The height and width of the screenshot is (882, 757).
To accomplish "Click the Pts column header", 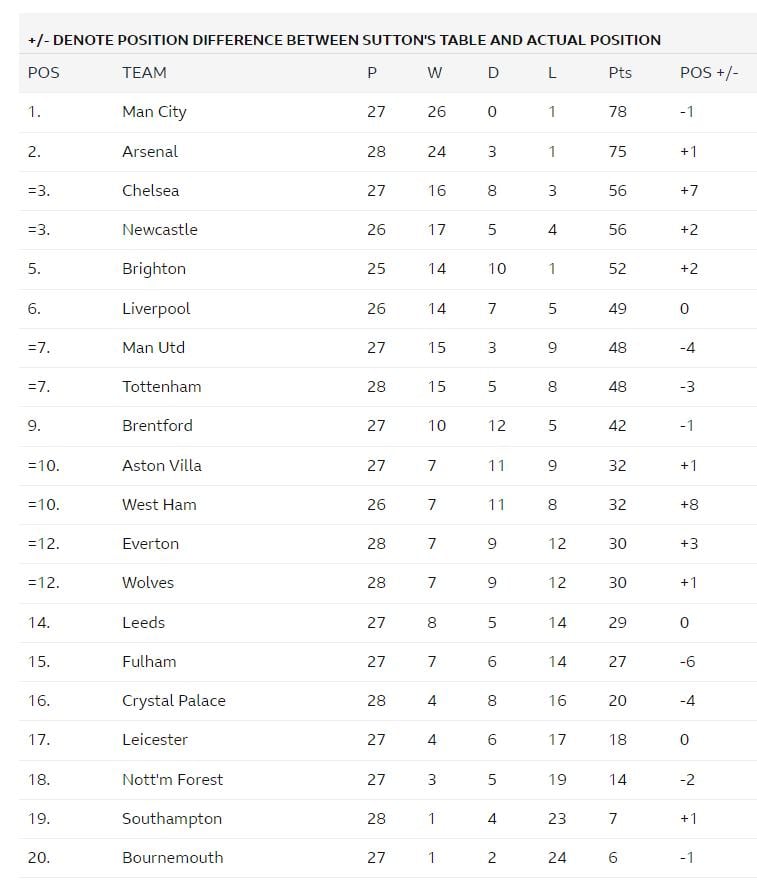I will tap(620, 73).
